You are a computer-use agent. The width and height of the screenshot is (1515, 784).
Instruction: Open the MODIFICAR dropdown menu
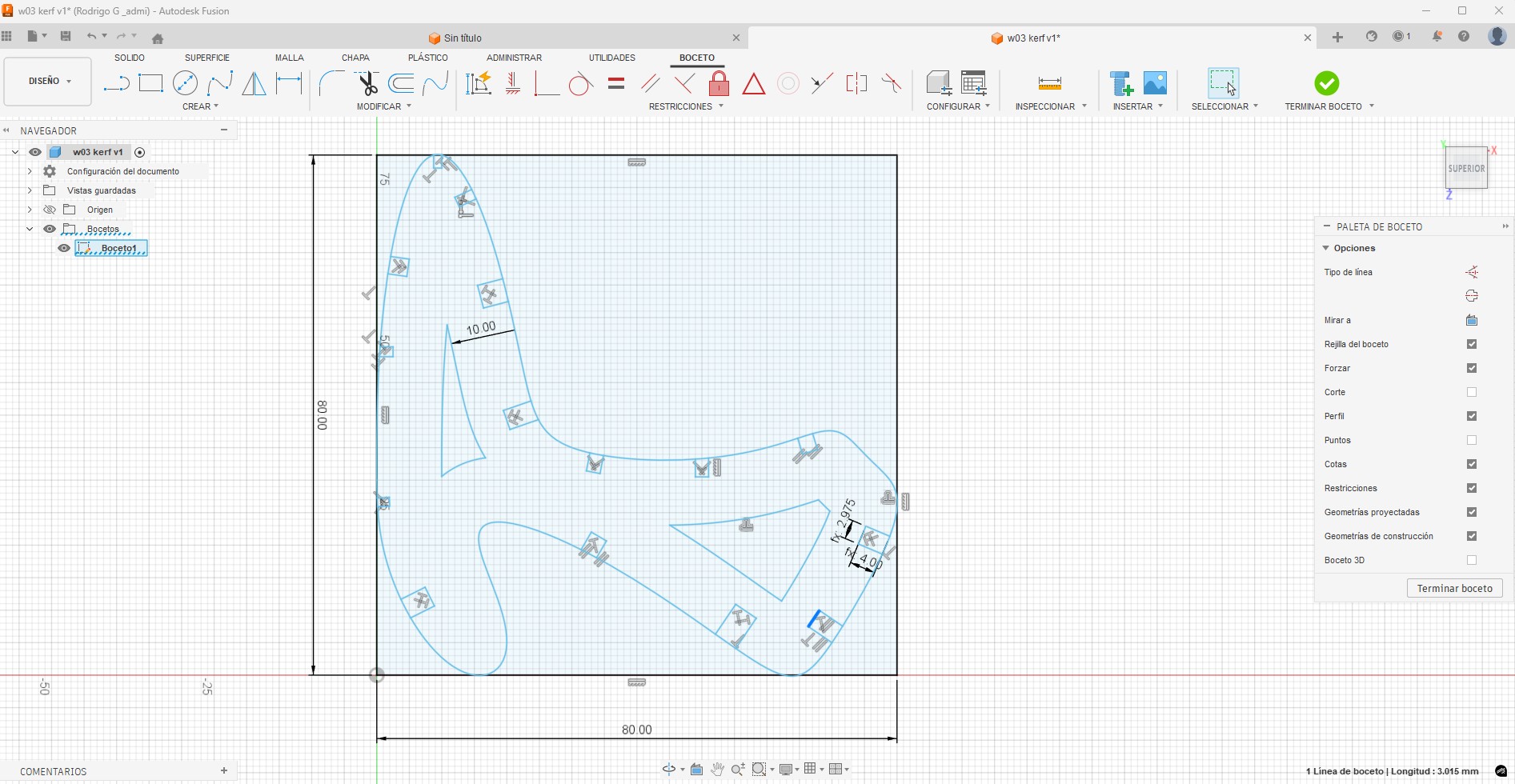coord(384,106)
